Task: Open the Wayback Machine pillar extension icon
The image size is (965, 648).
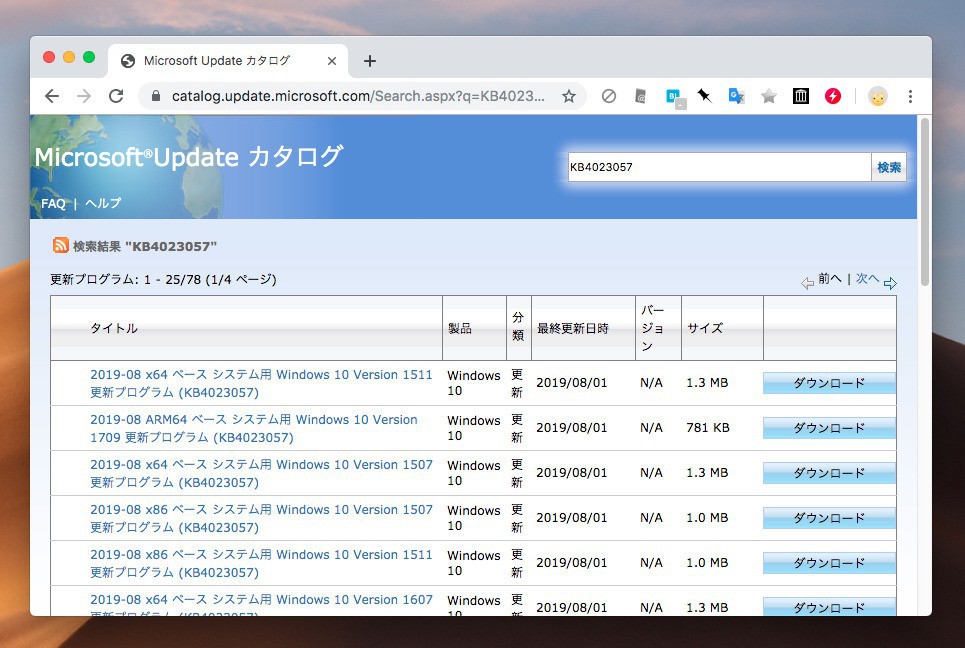Action: point(800,96)
